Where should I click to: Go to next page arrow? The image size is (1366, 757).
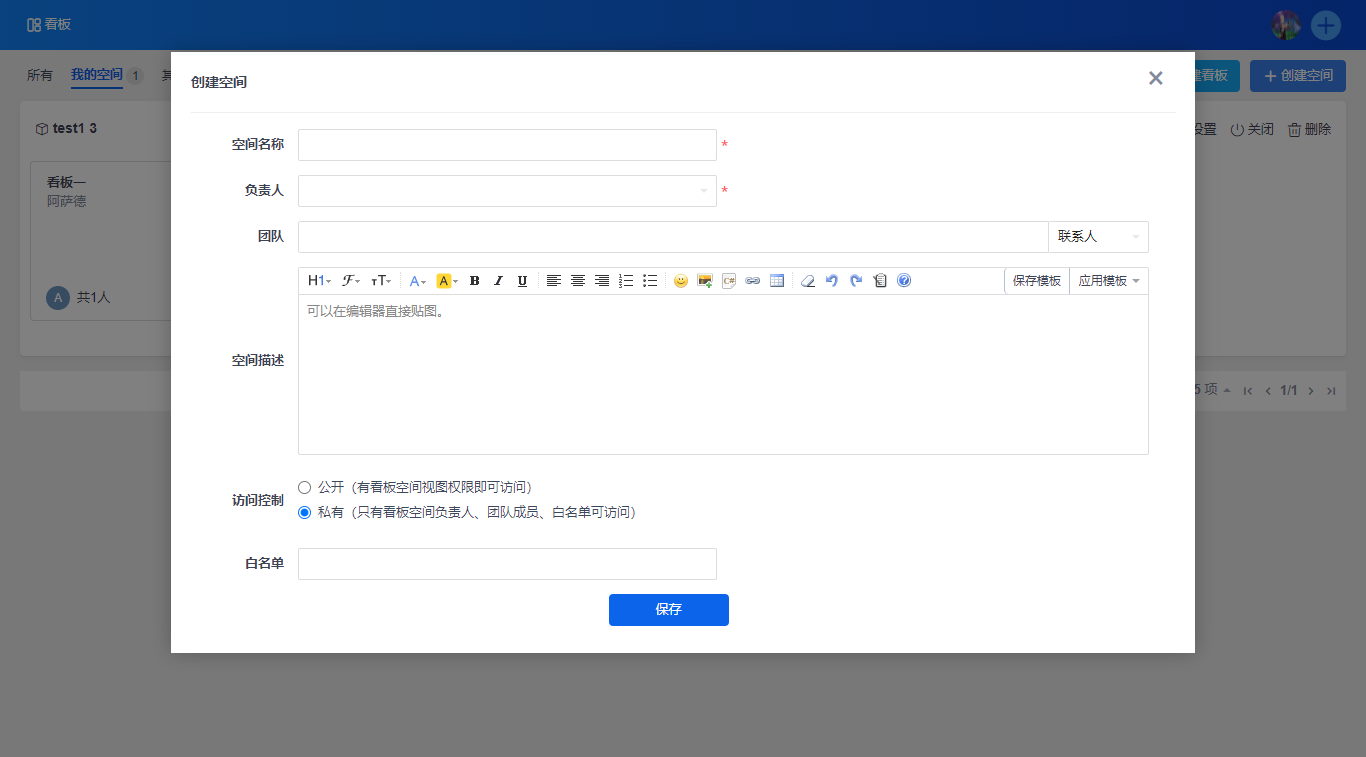[1311, 391]
